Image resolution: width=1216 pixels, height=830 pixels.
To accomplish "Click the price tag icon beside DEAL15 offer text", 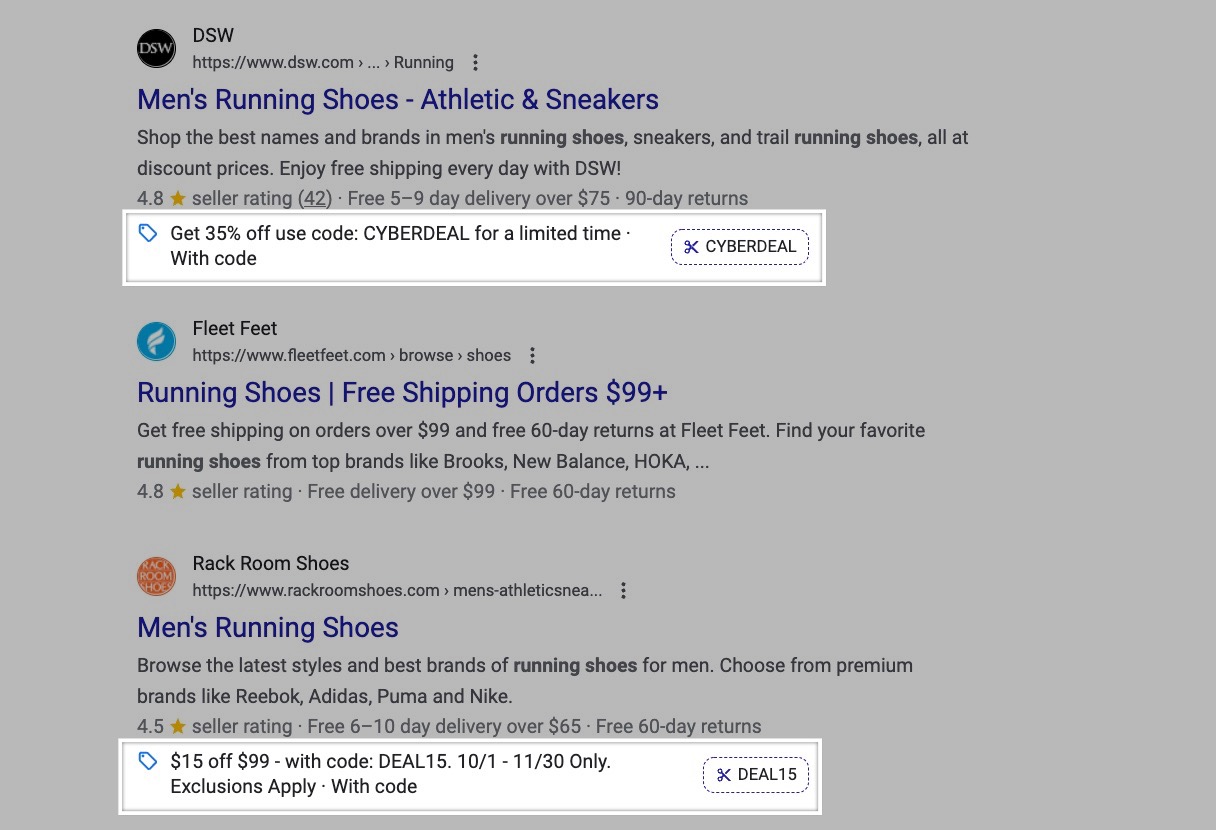I will click(x=148, y=761).
